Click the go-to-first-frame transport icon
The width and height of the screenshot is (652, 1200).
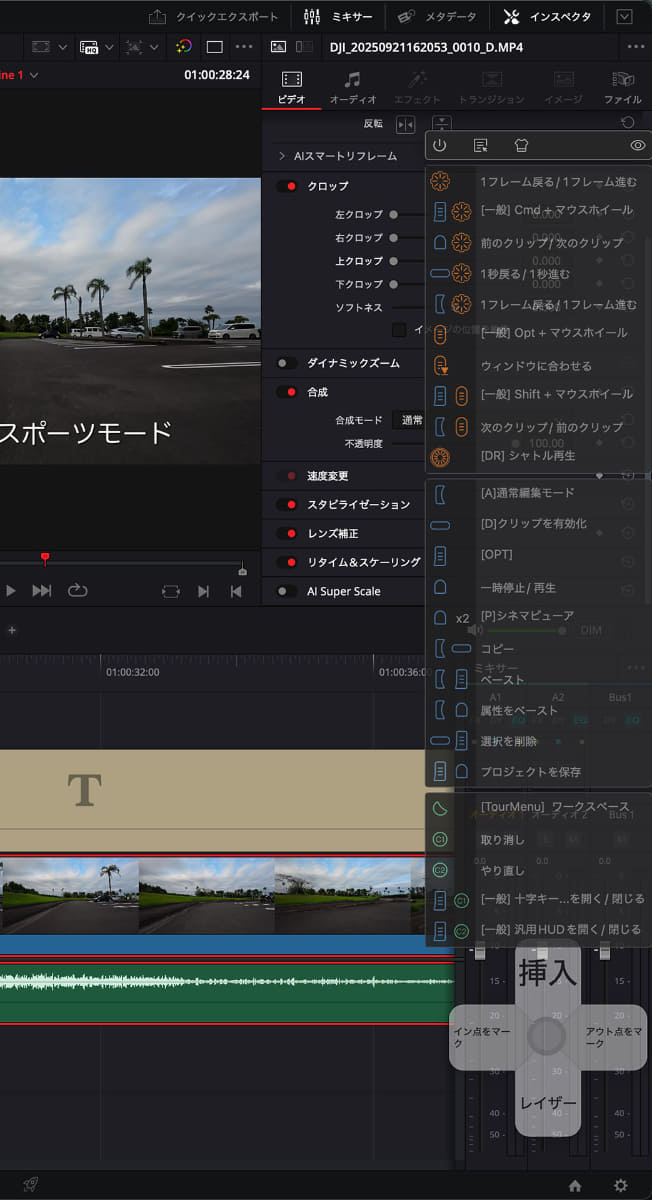(x=236, y=591)
